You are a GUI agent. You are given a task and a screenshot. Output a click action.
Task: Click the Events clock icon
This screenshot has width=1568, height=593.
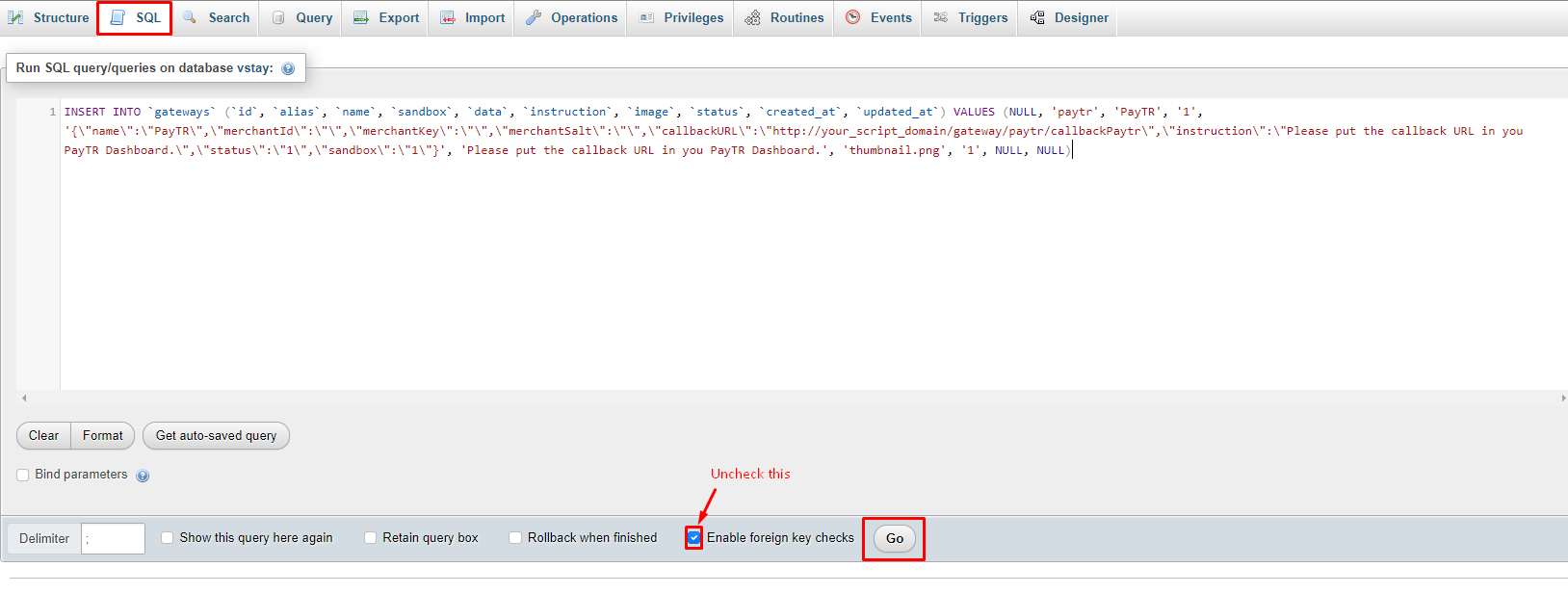pyautogui.click(x=853, y=18)
